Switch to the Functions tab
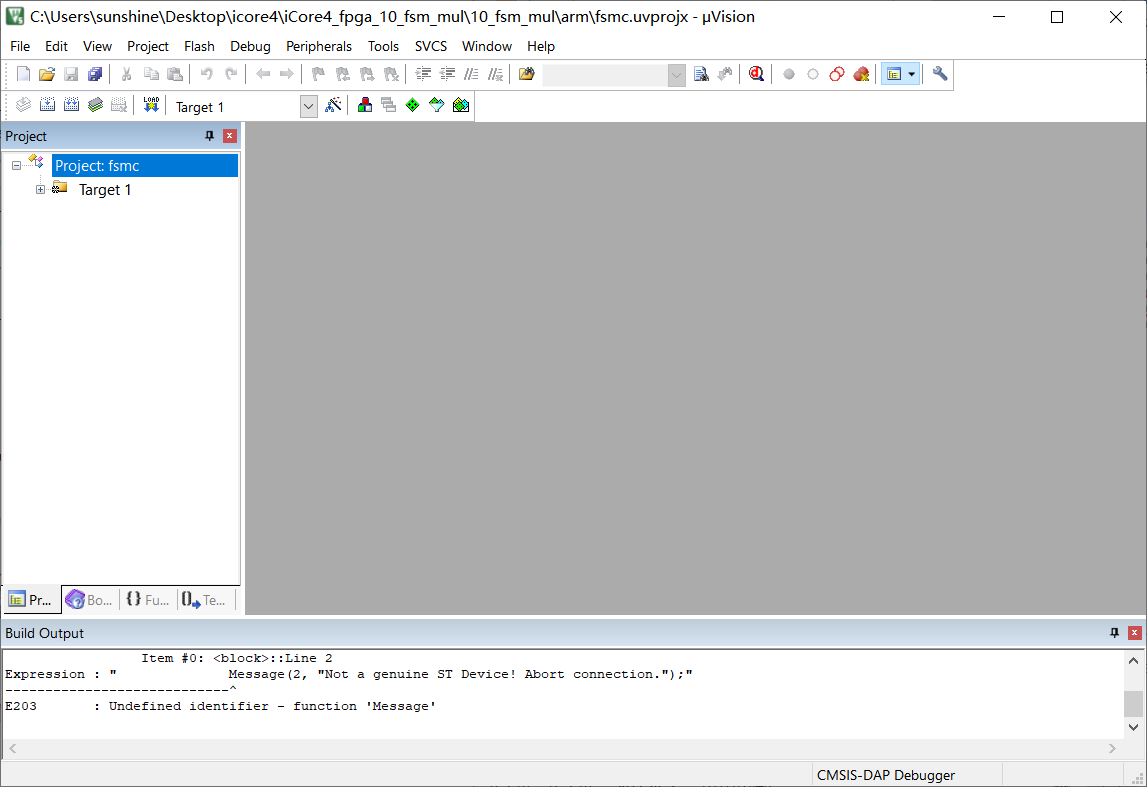1147x787 pixels. tap(147, 600)
